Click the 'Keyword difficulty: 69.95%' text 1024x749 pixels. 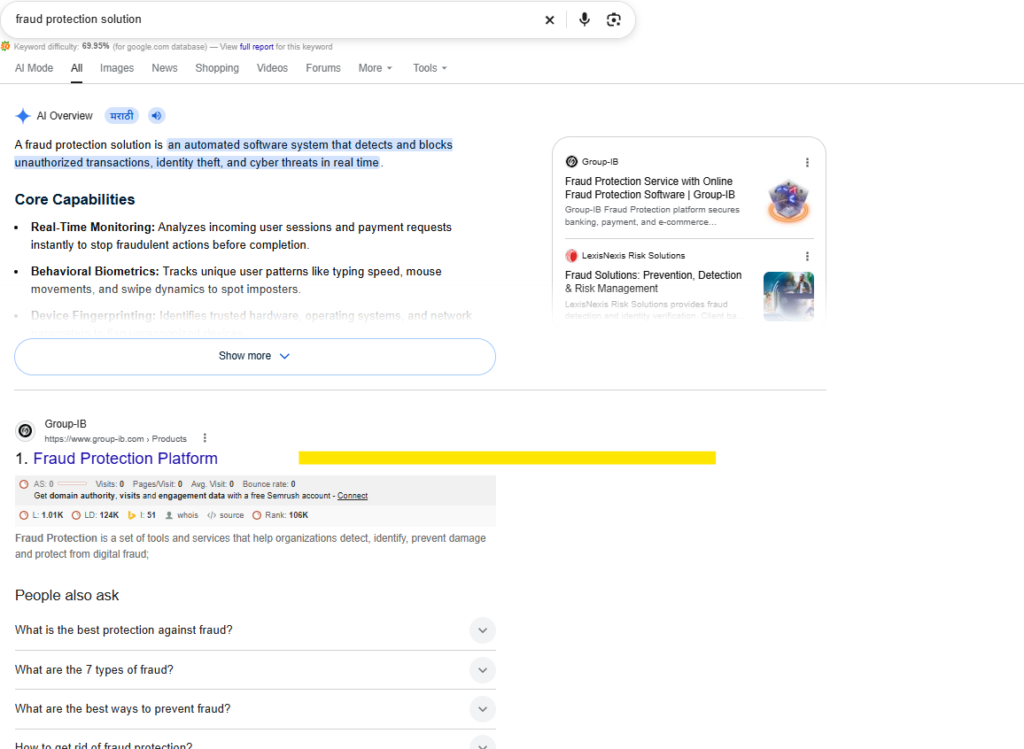(x=61, y=46)
